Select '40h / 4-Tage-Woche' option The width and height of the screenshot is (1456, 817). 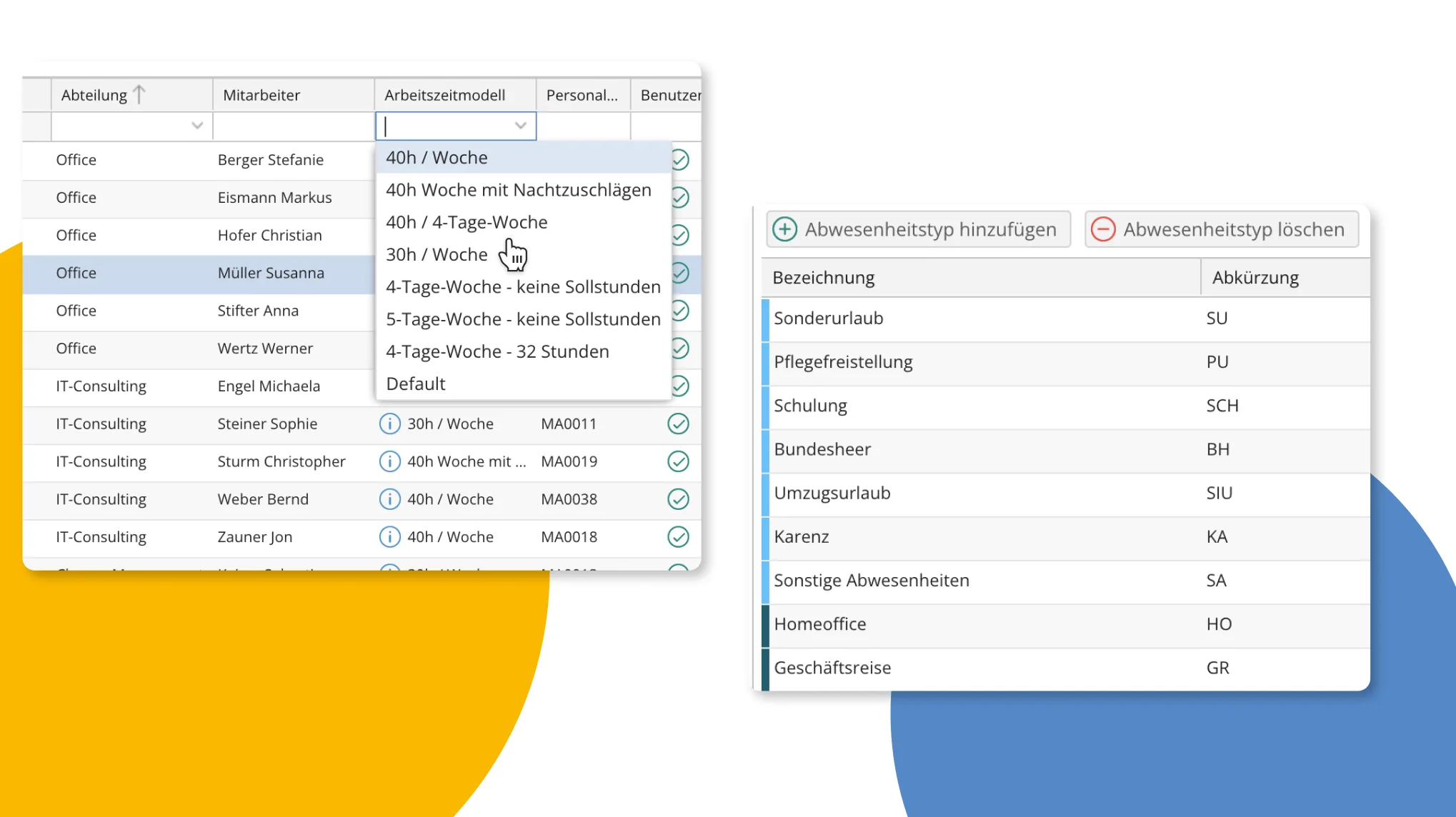(x=523, y=222)
